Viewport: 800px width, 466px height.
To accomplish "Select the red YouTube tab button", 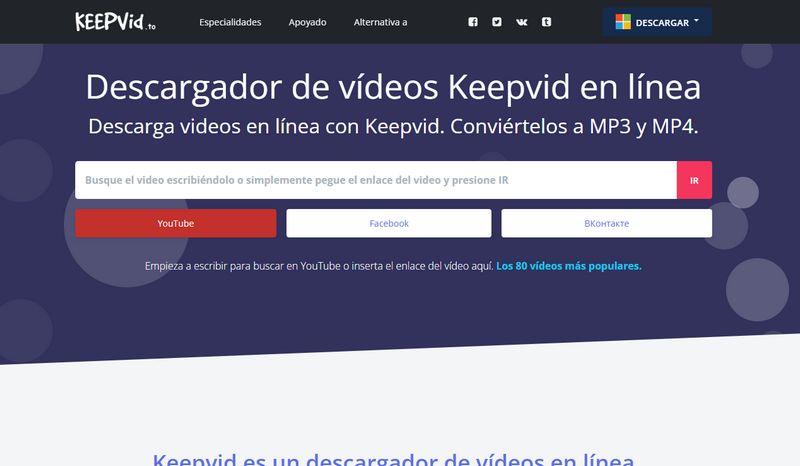I will [x=176, y=223].
